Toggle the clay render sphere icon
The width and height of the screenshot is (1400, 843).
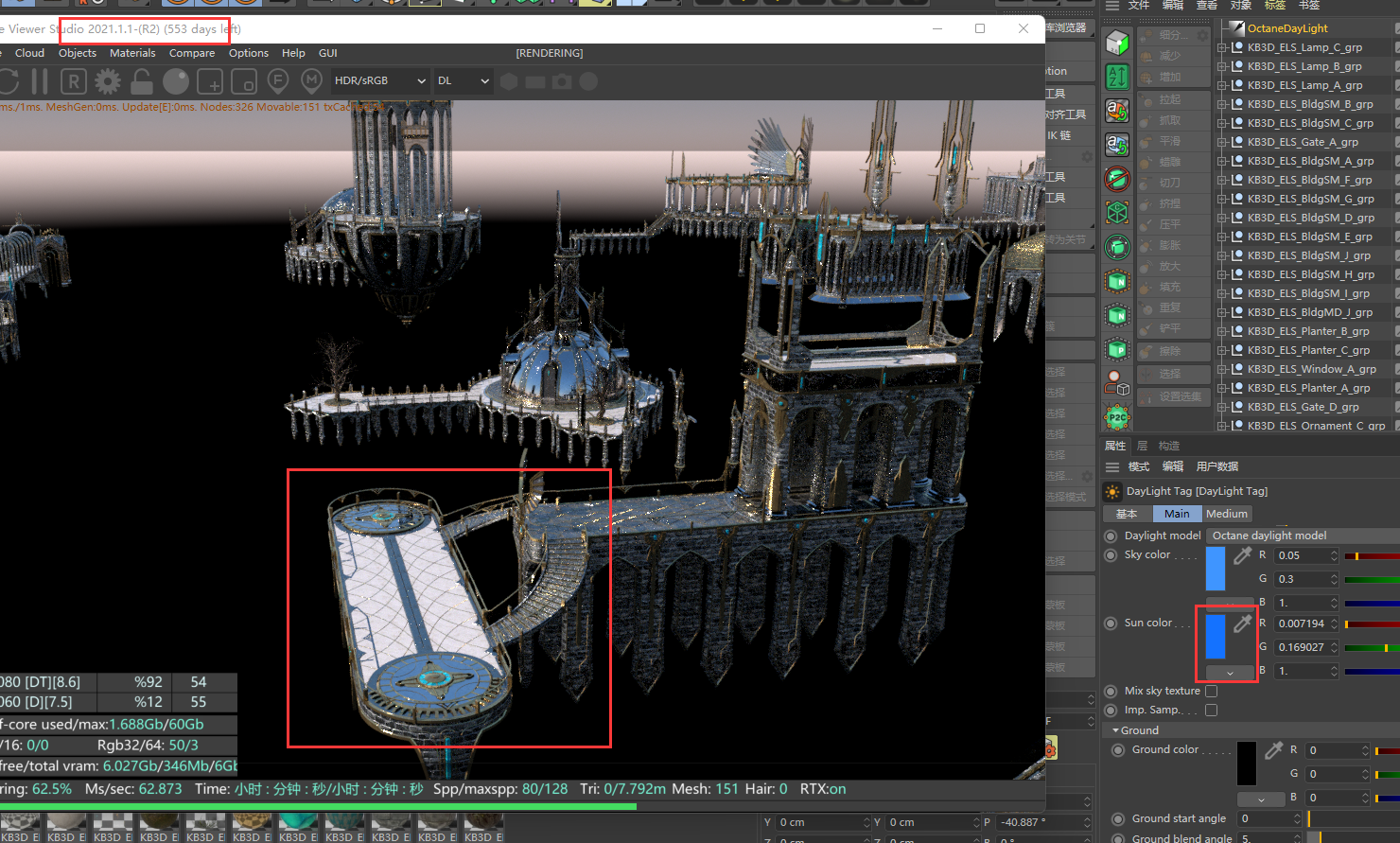click(x=176, y=81)
